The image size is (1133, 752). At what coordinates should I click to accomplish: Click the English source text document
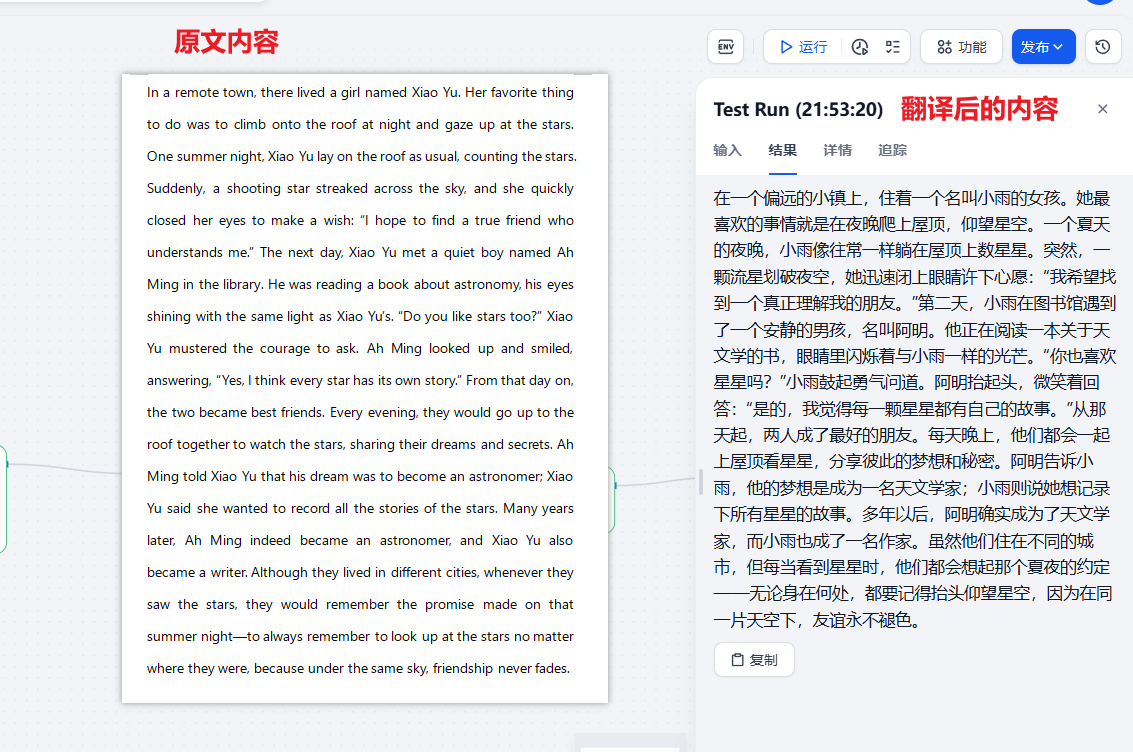pos(365,388)
